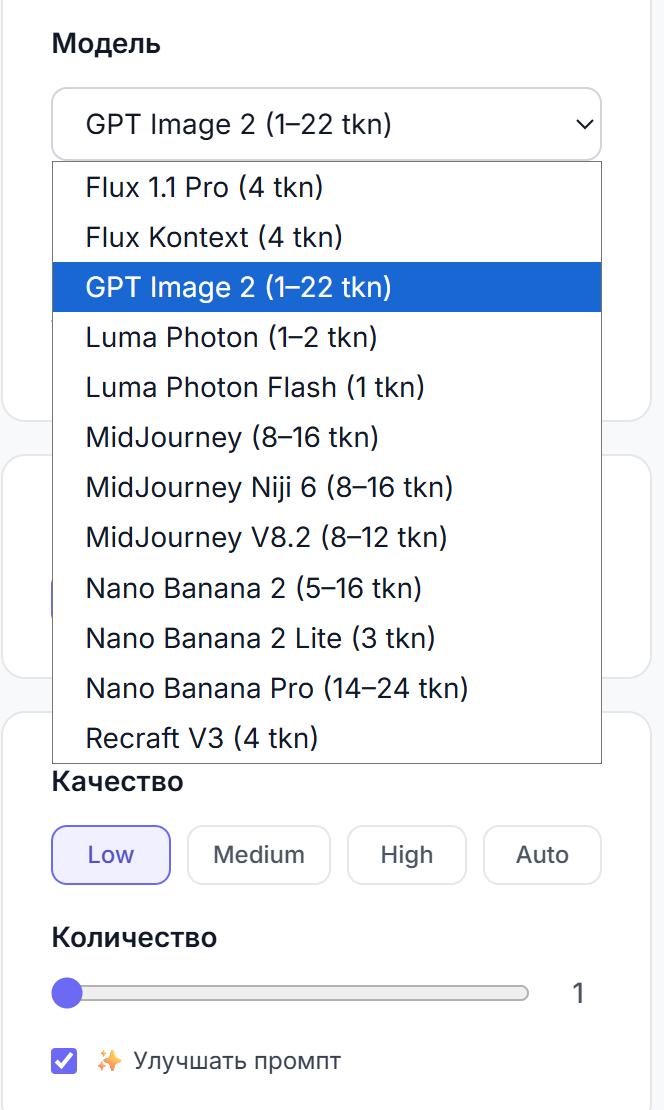
Task: Set quality to High
Action: (407, 855)
